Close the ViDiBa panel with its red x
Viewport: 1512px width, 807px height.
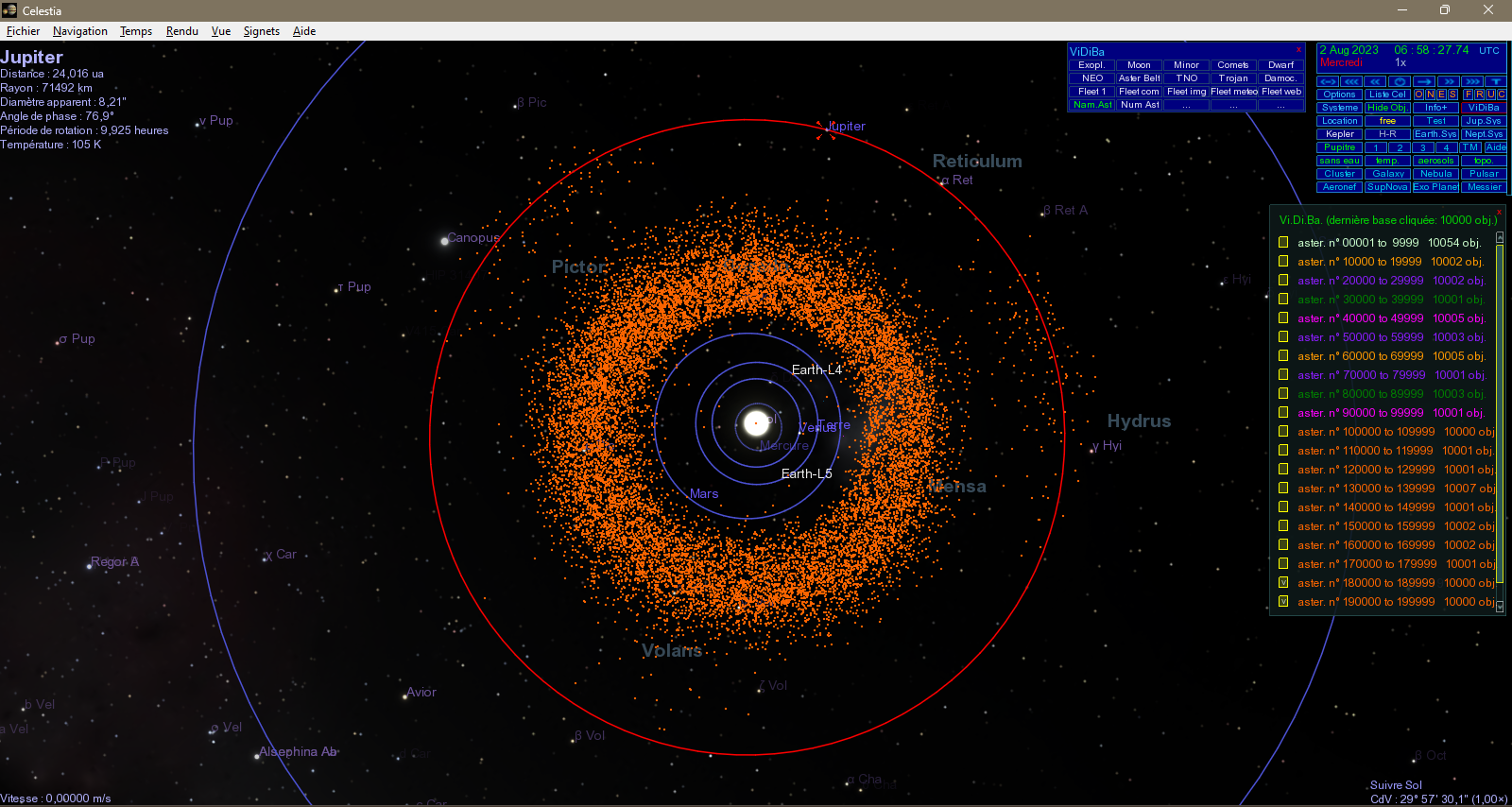click(1298, 49)
